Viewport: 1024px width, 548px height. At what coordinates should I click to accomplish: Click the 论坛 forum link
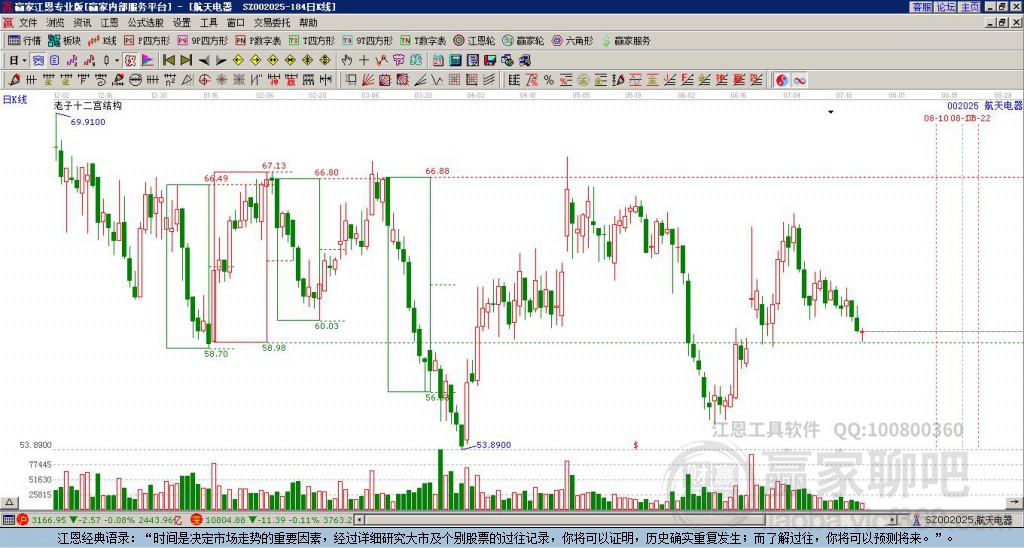click(945, 7)
